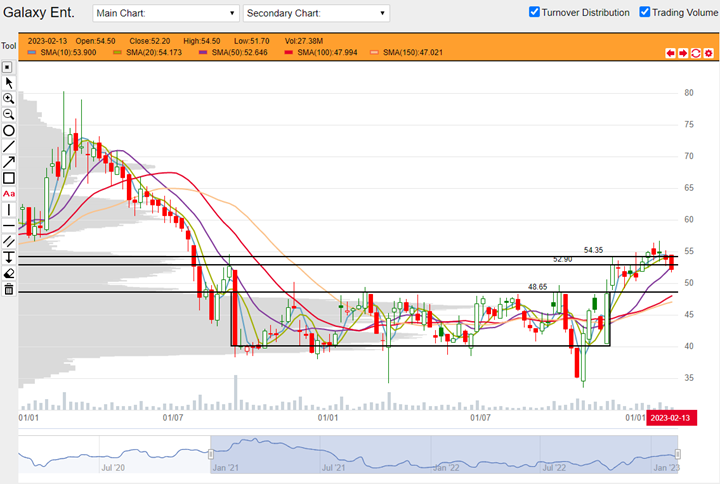
Task: Select the parallel channel lines tool
Action: tap(9, 241)
